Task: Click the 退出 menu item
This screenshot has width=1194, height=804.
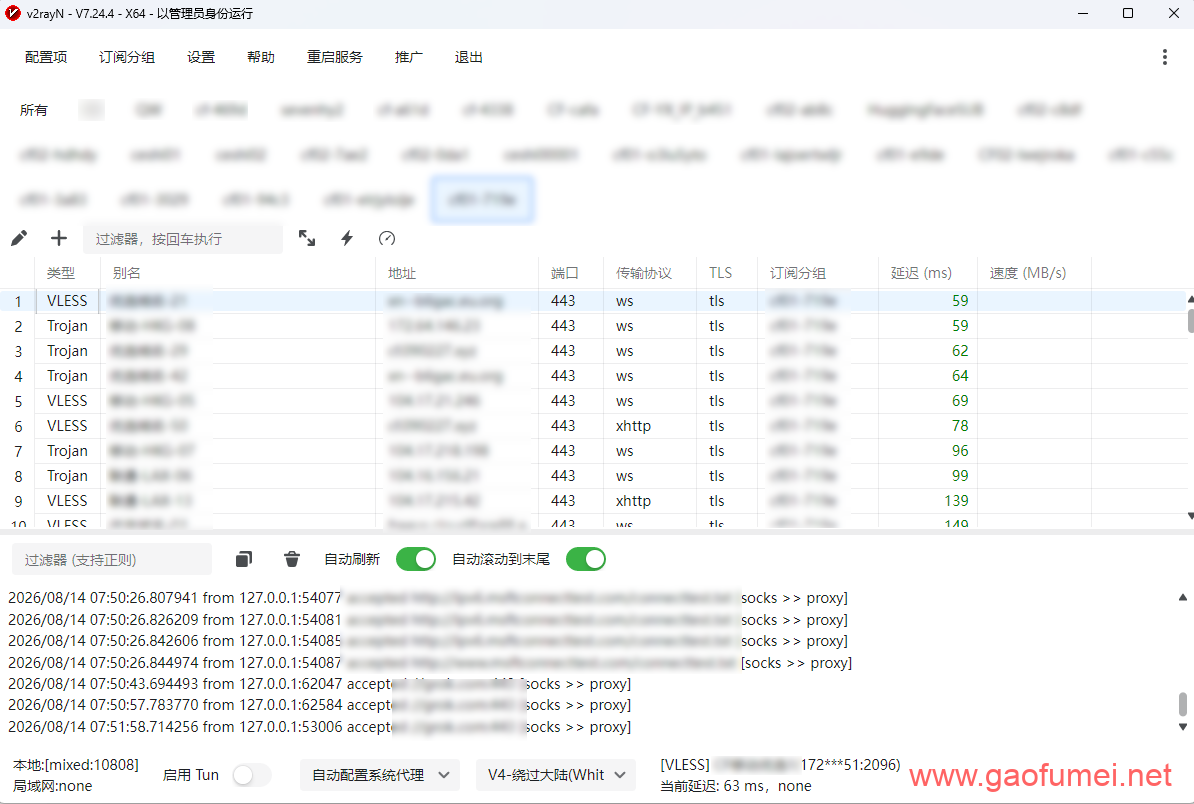Action: [x=468, y=57]
